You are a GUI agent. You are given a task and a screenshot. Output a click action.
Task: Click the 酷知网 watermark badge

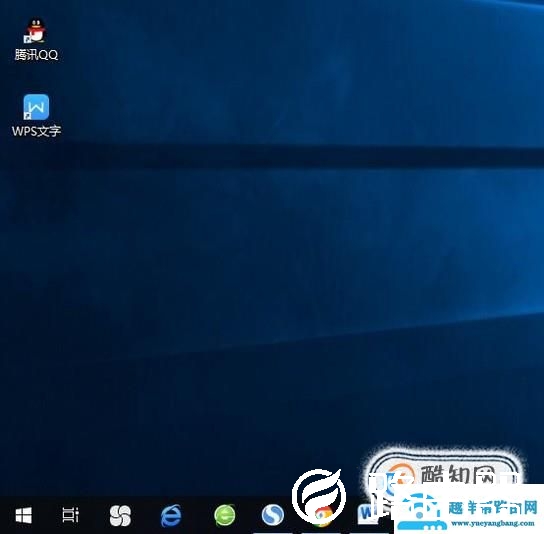tap(444, 470)
